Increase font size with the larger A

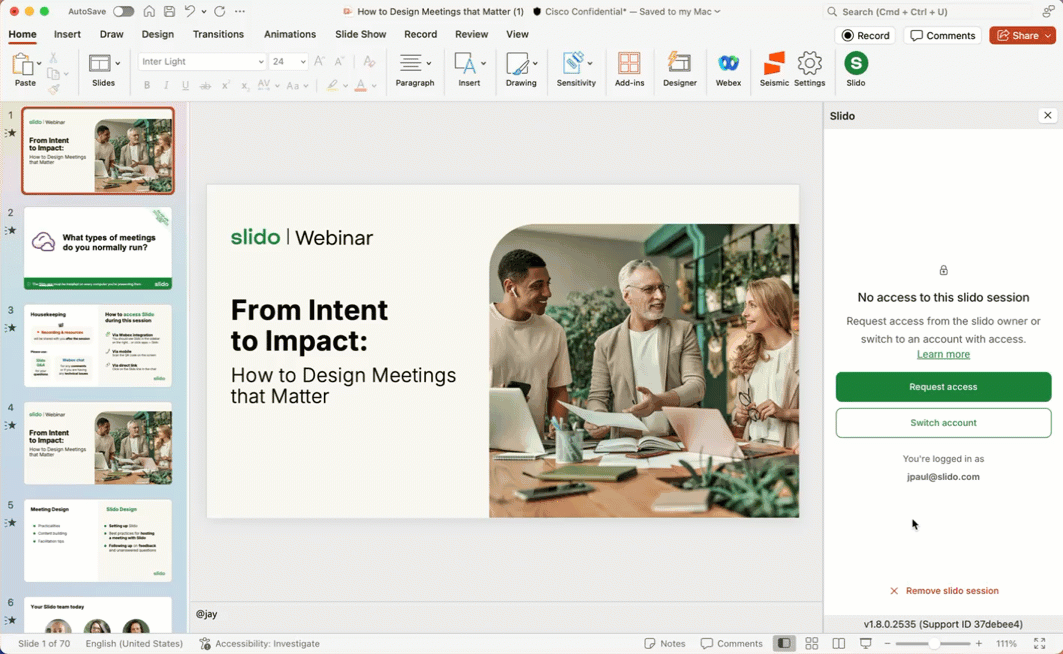[x=320, y=61]
